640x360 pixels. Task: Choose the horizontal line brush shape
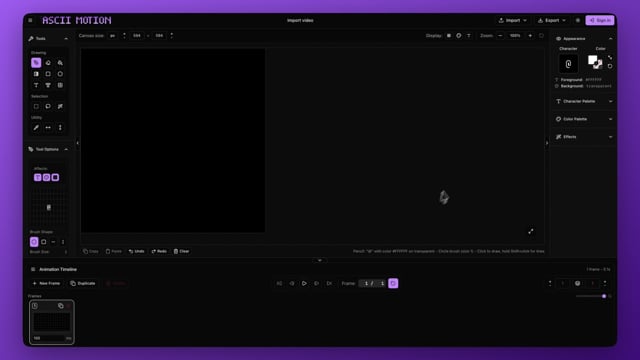pyautogui.click(x=53, y=242)
